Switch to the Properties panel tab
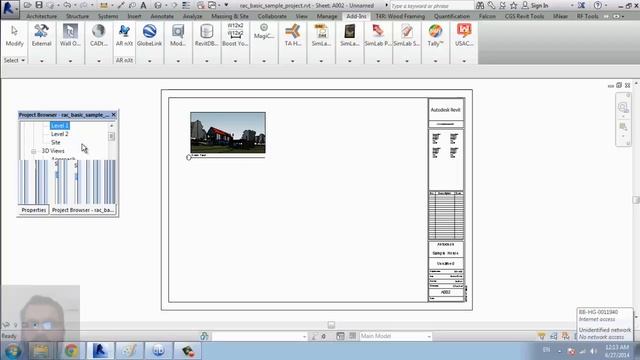640x360 pixels. pyautogui.click(x=33, y=210)
